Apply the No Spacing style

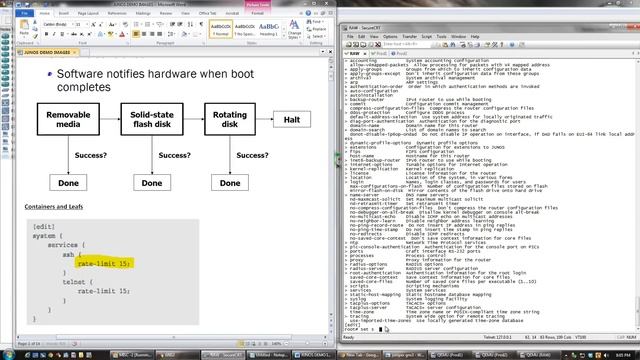click(244, 29)
